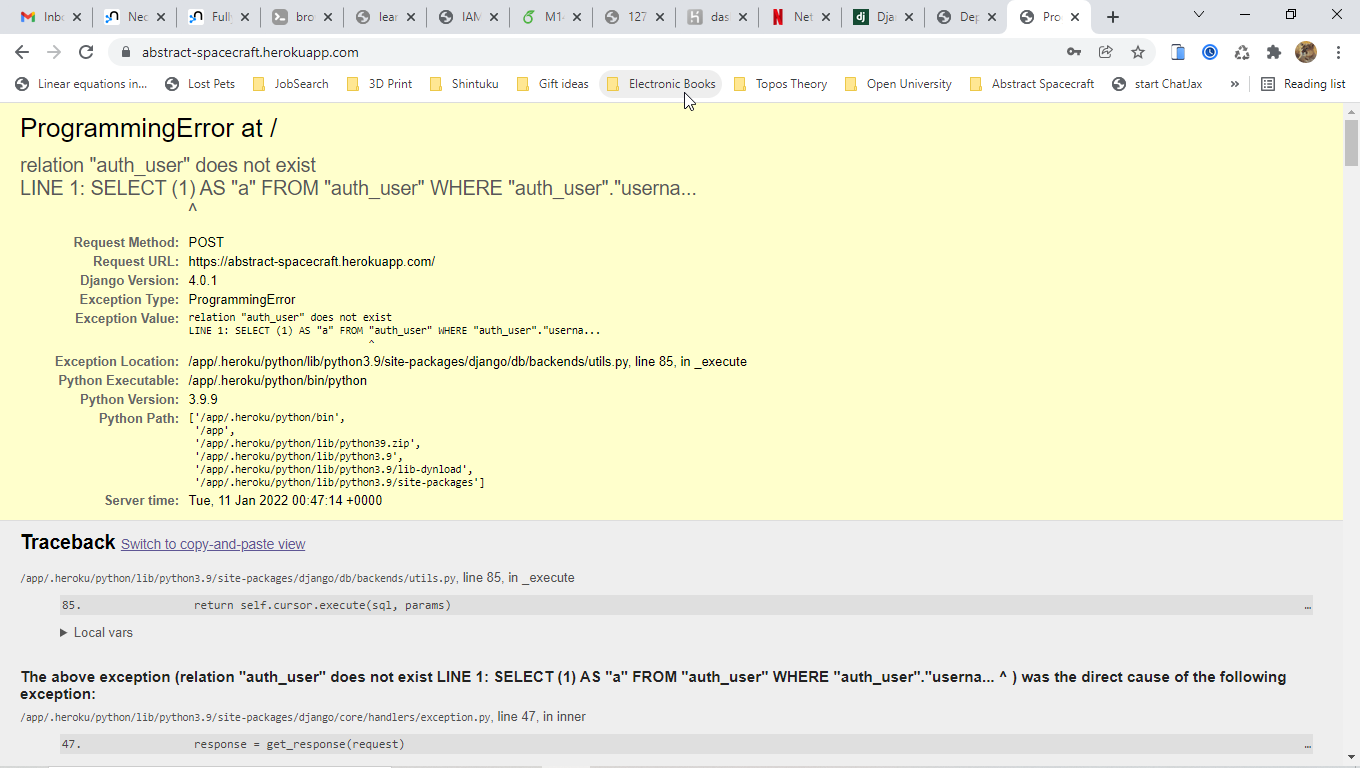The width and height of the screenshot is (1360, 768).
Task: Open the Gift ideas bookmarks folder
Action: [x=553, y=84]
